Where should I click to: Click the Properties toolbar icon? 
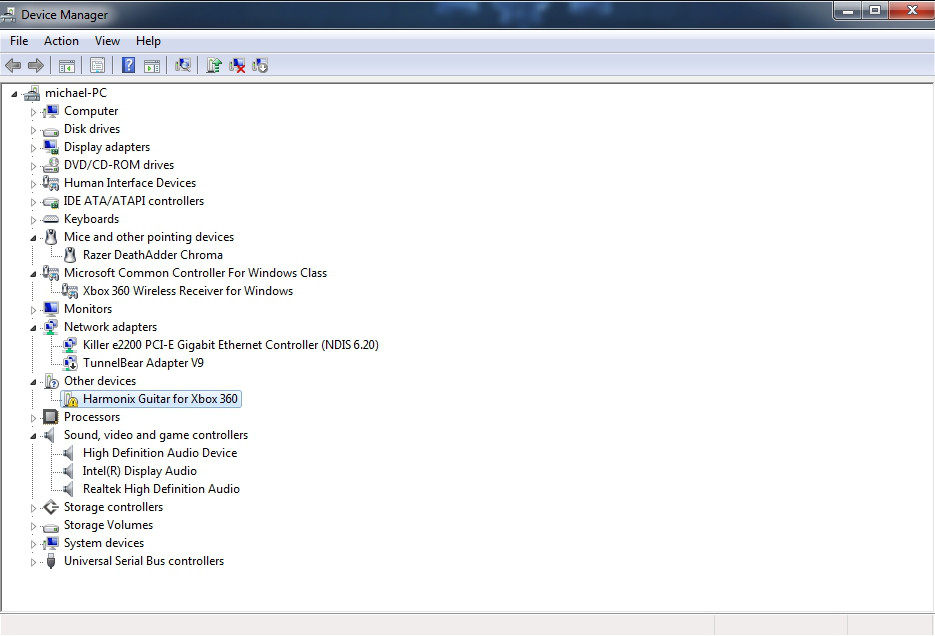[x=97, y=66]
